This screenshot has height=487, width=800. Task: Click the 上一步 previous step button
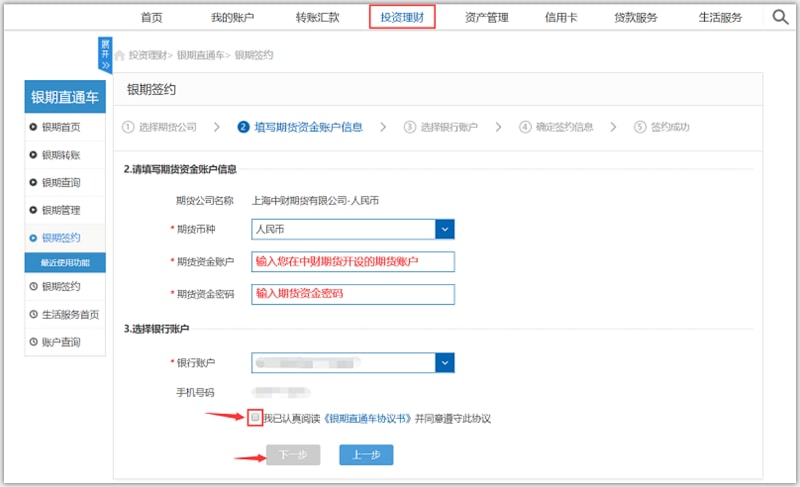pyautogui.click(x=366, y=455)
